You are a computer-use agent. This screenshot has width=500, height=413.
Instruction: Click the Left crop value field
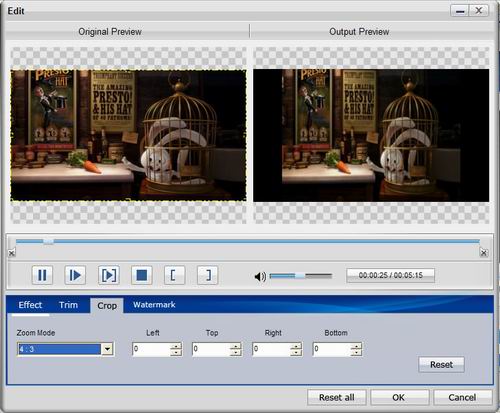[x=152, y=349]
